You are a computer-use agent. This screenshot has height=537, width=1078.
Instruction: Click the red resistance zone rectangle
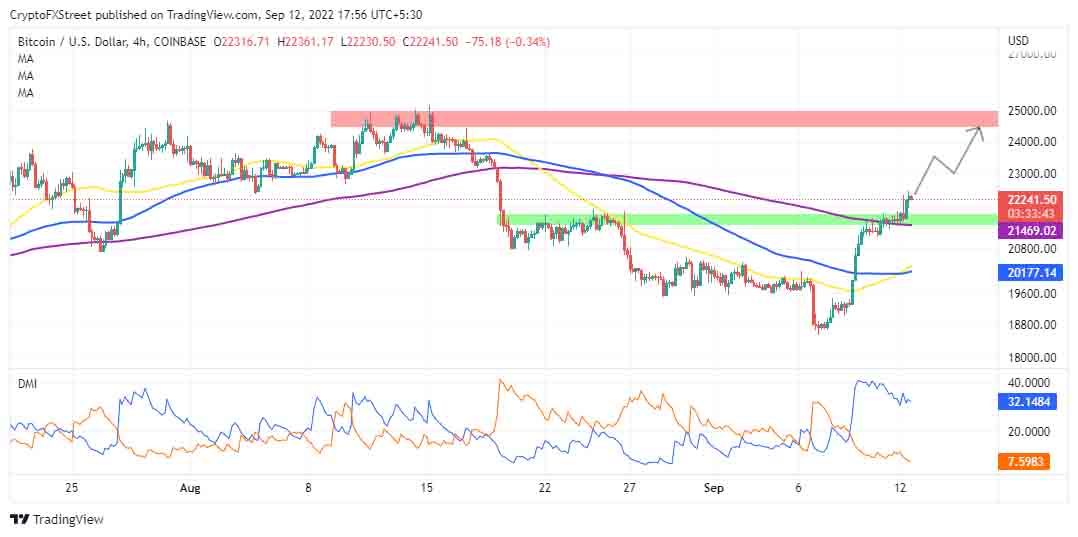663,119
